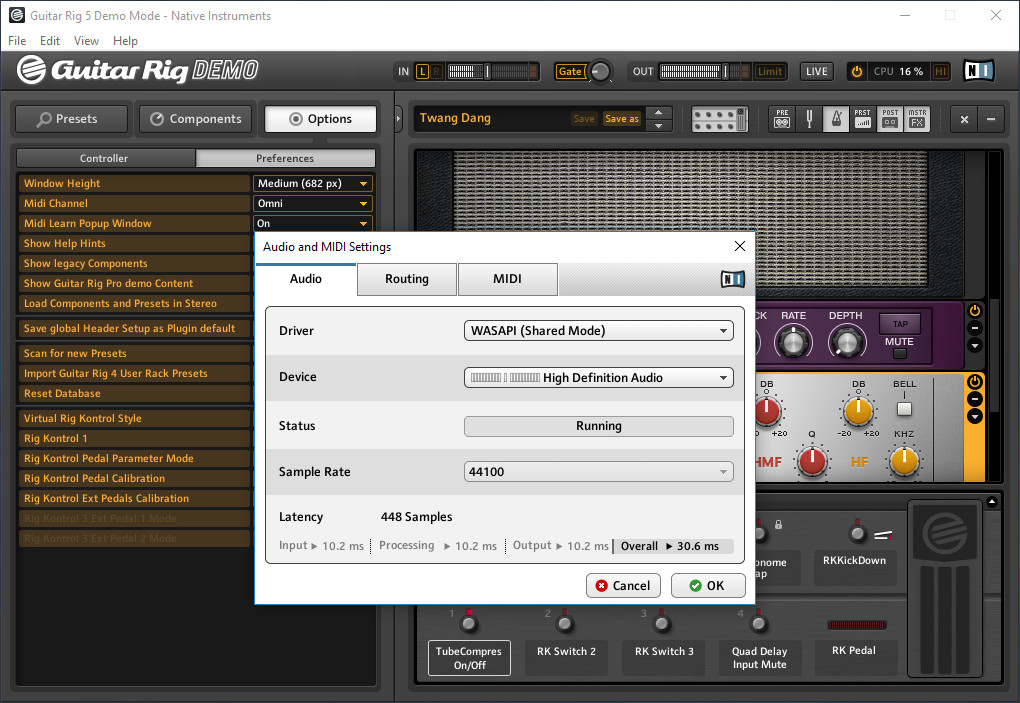This screenshot has width=1020, height=703.
Task: Click the Cancel button
Action: point(623,585)
